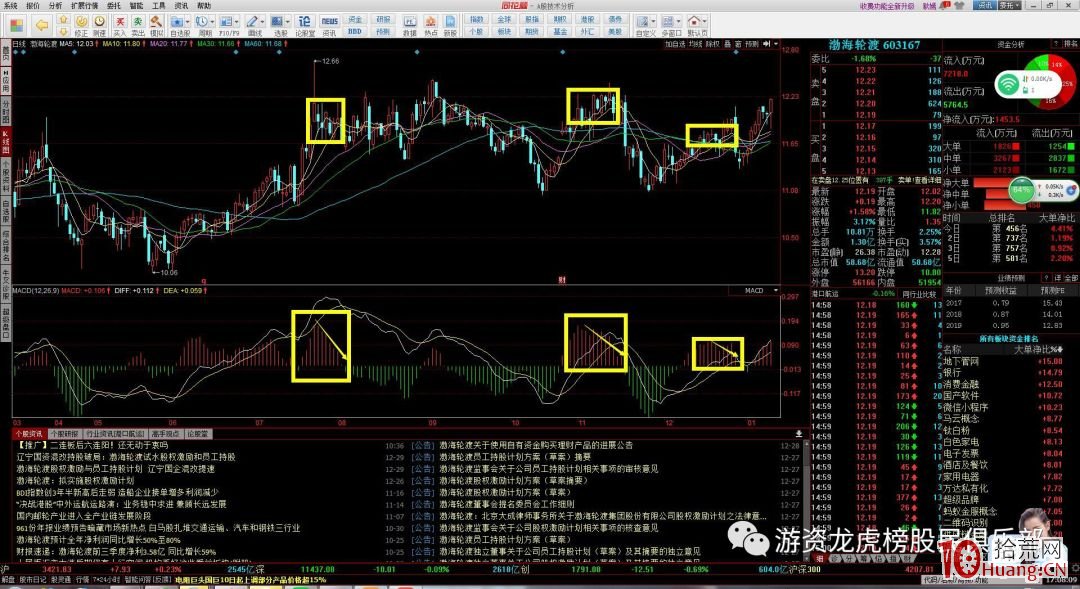Expand the 选股 dropdown arrow
Viewport: 1080px width, 589px height.
pos(289,22)
